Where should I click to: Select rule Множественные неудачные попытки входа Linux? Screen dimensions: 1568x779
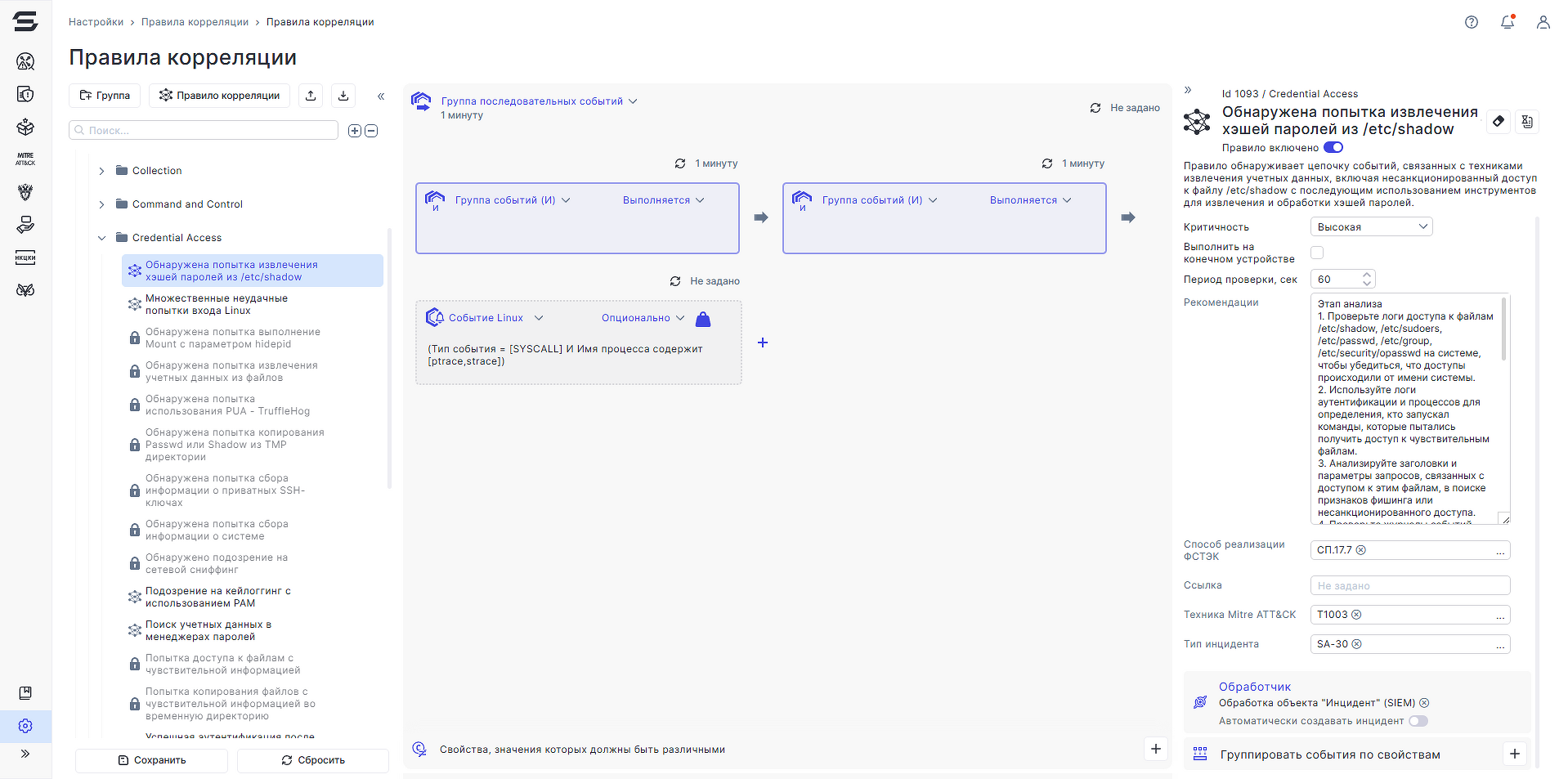[217, 304]
